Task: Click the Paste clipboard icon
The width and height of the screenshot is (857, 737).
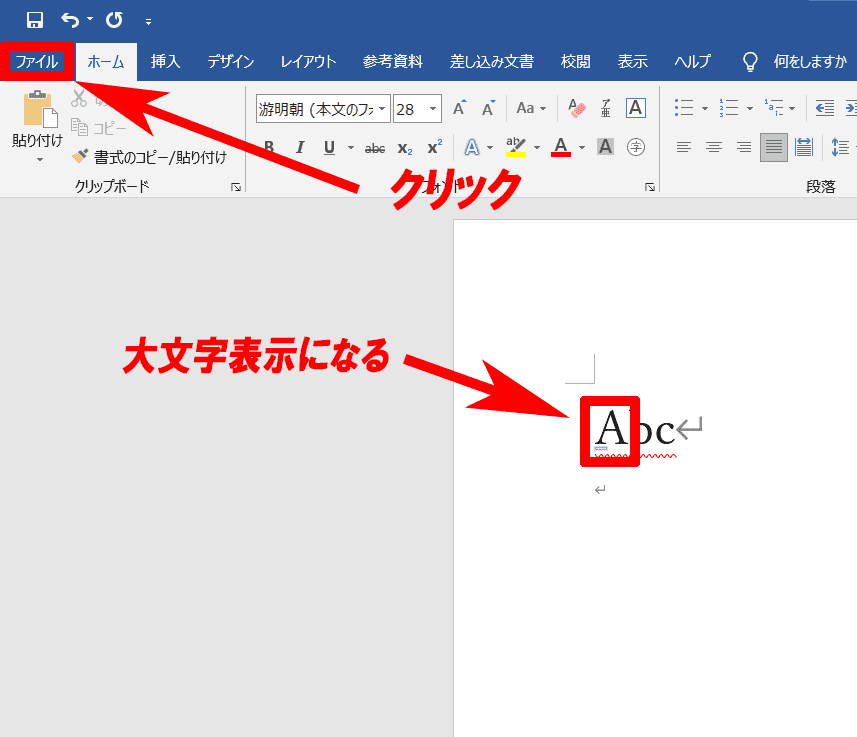Action: point(38,110)
